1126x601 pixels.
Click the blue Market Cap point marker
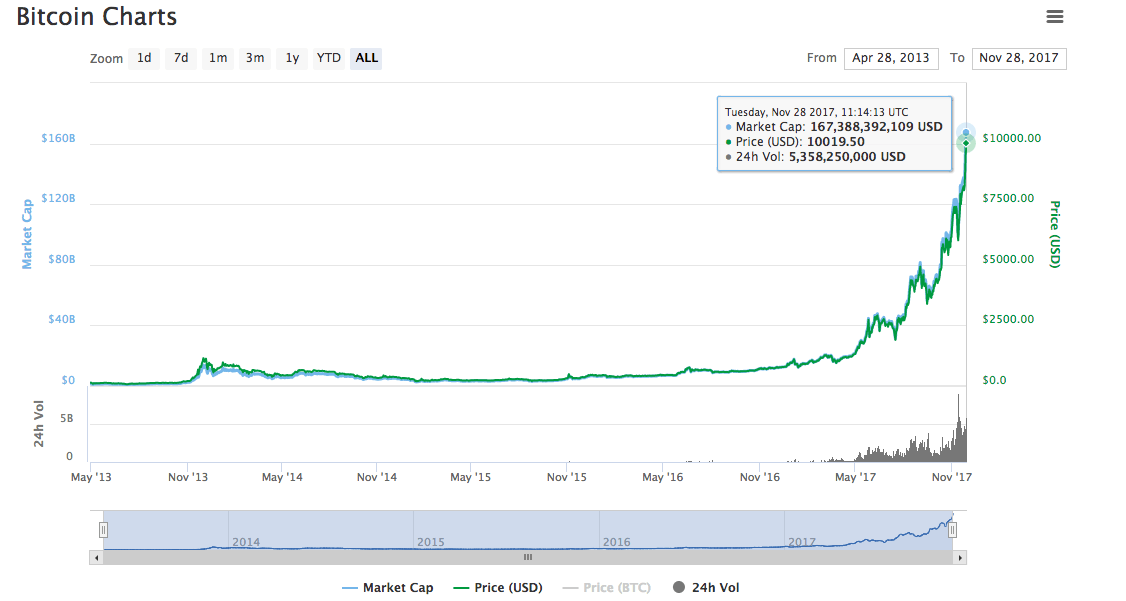coord(966,132)
